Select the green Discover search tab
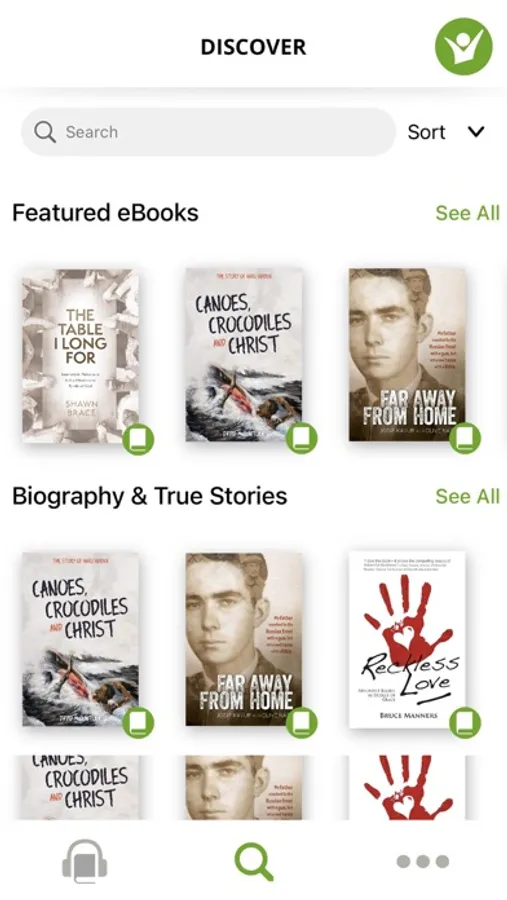 click(x=253, y=862)
